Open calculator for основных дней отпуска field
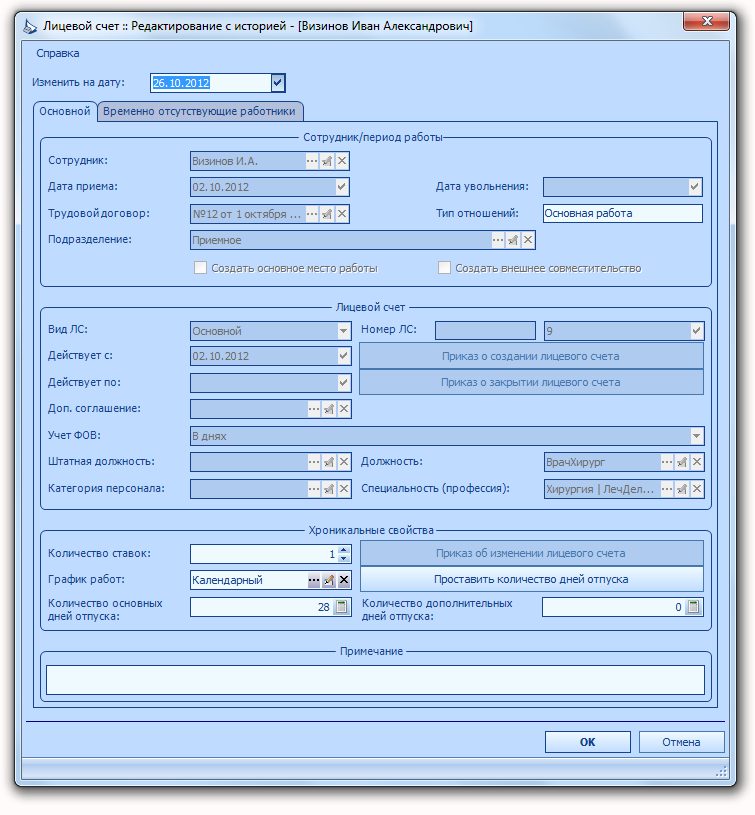Screen dimensions: 755x815 pyautogui.click(x=341, y=607)
